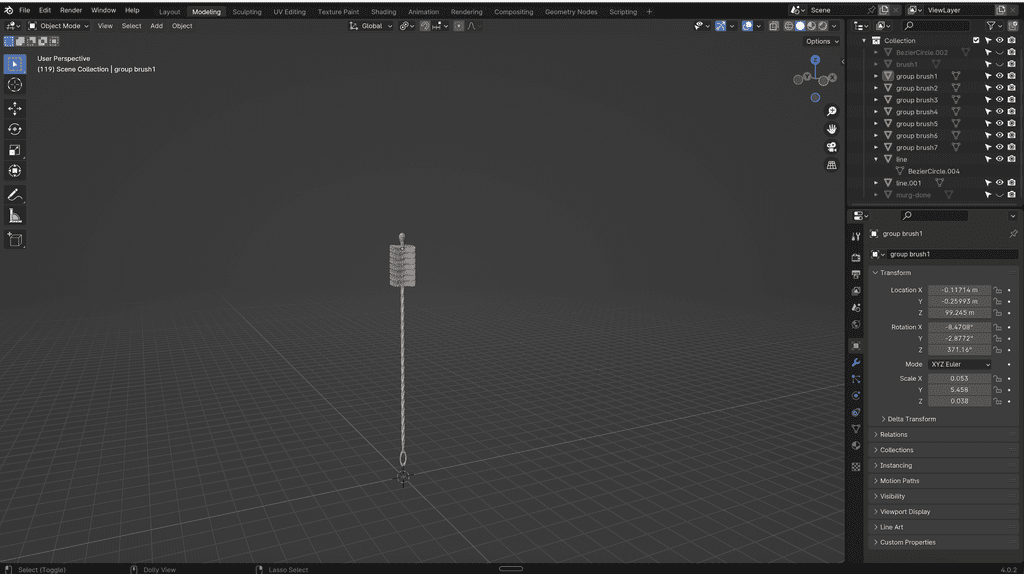Open the XYZ Euler rotation mode dropdown
This screenshot has height=574, width=1024.
pos(960,364)
